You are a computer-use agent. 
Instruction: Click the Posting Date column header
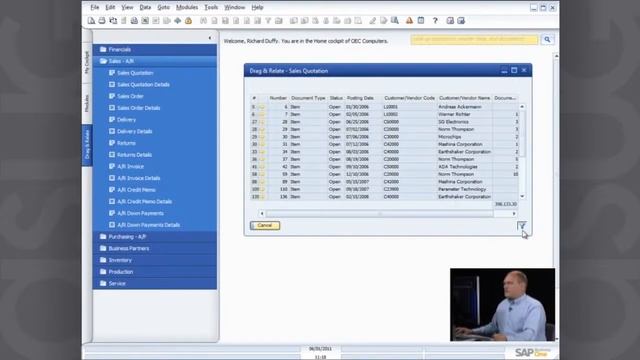[360, 98]
